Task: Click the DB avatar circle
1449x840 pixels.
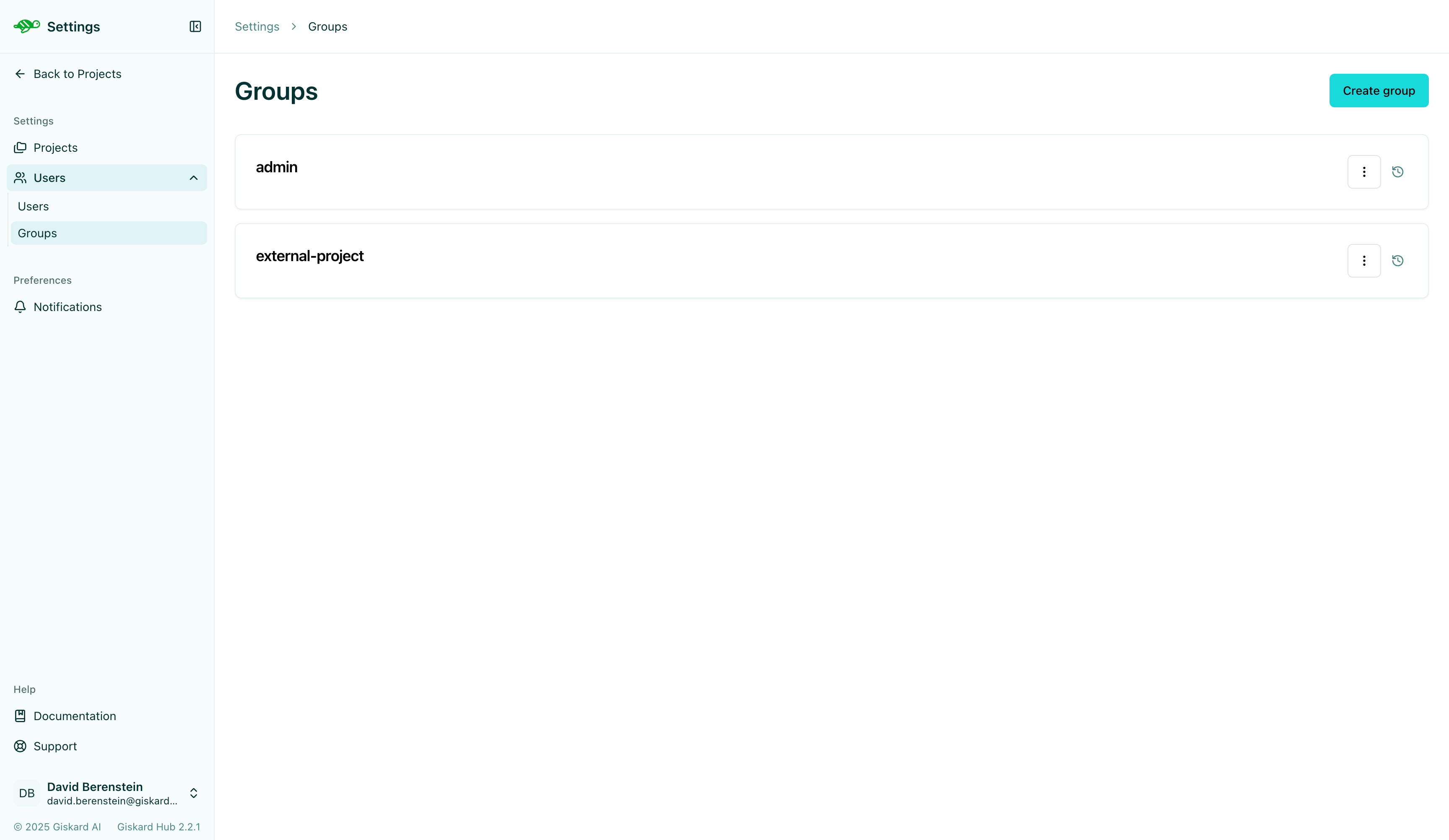Action: point(26,793)
